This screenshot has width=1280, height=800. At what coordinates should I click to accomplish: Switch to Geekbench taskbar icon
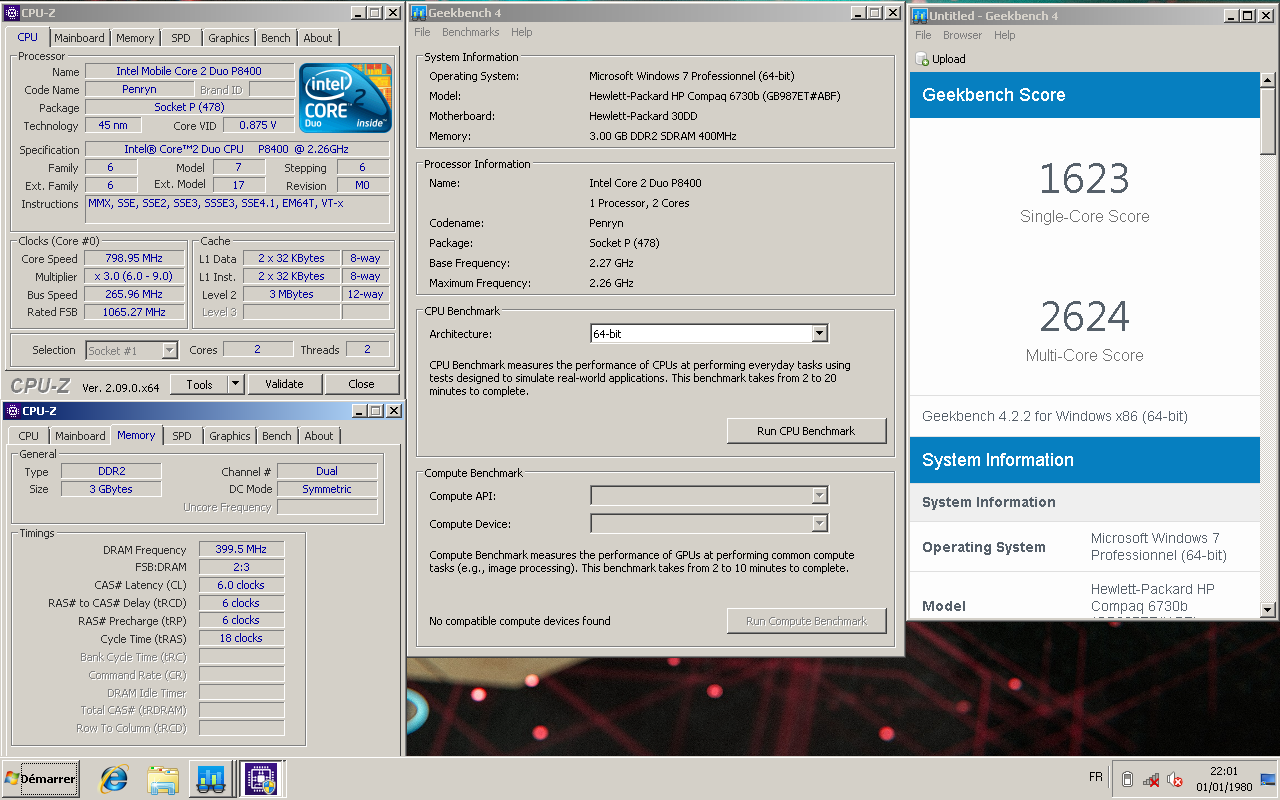[x=211, y=778]
